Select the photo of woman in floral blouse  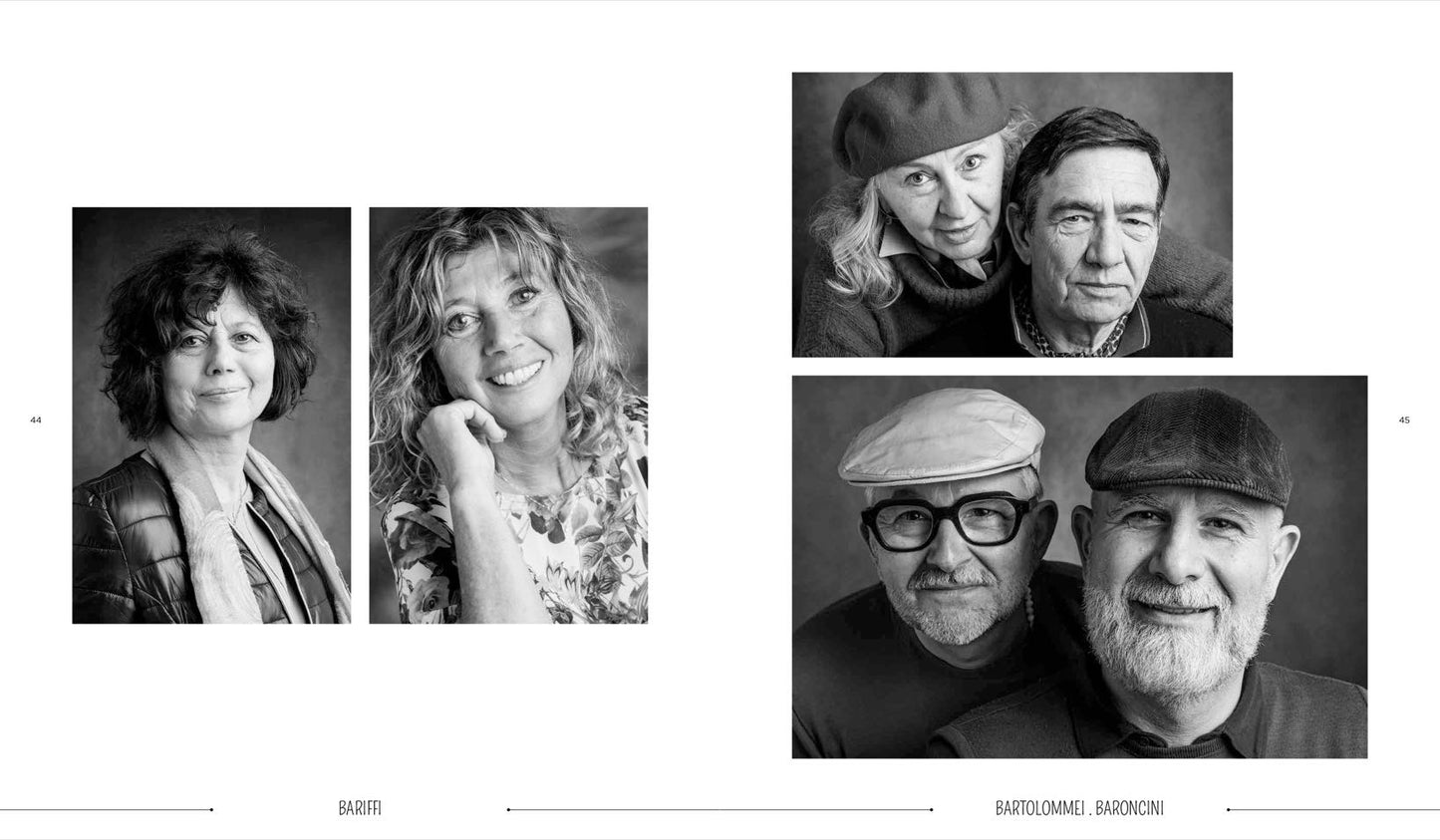[508, 416]
